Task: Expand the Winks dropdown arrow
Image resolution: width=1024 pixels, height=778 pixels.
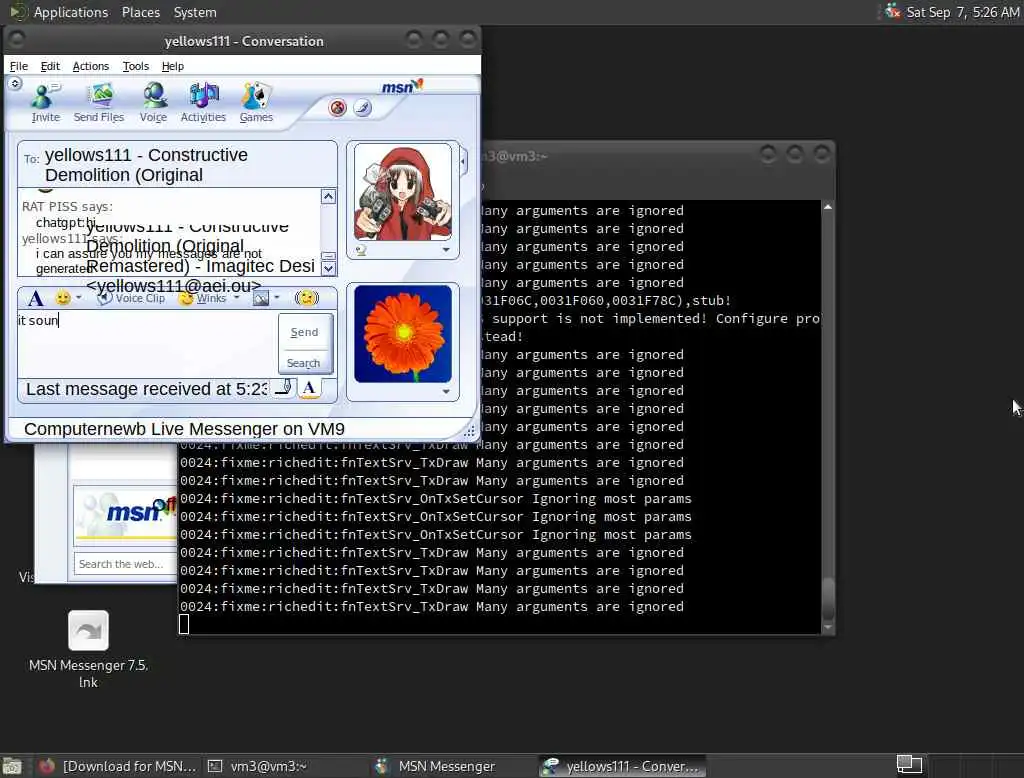Action: [x=236, y=298]
